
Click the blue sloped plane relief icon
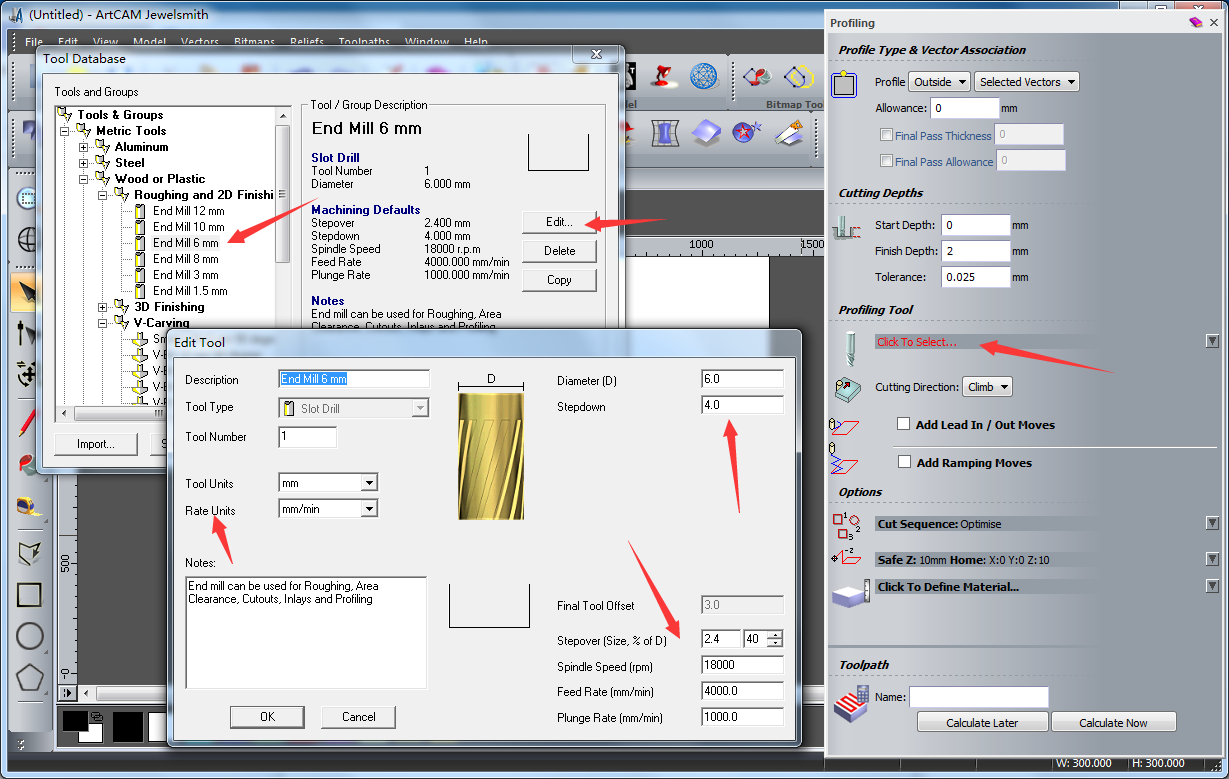point(705,131)
